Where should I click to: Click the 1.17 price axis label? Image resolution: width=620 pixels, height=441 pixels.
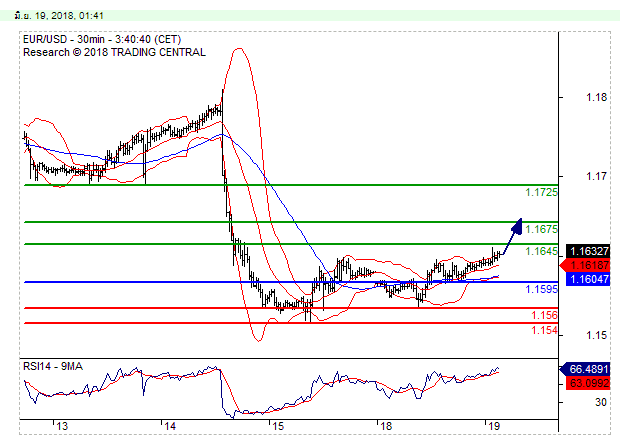click(x=596, y=176)
